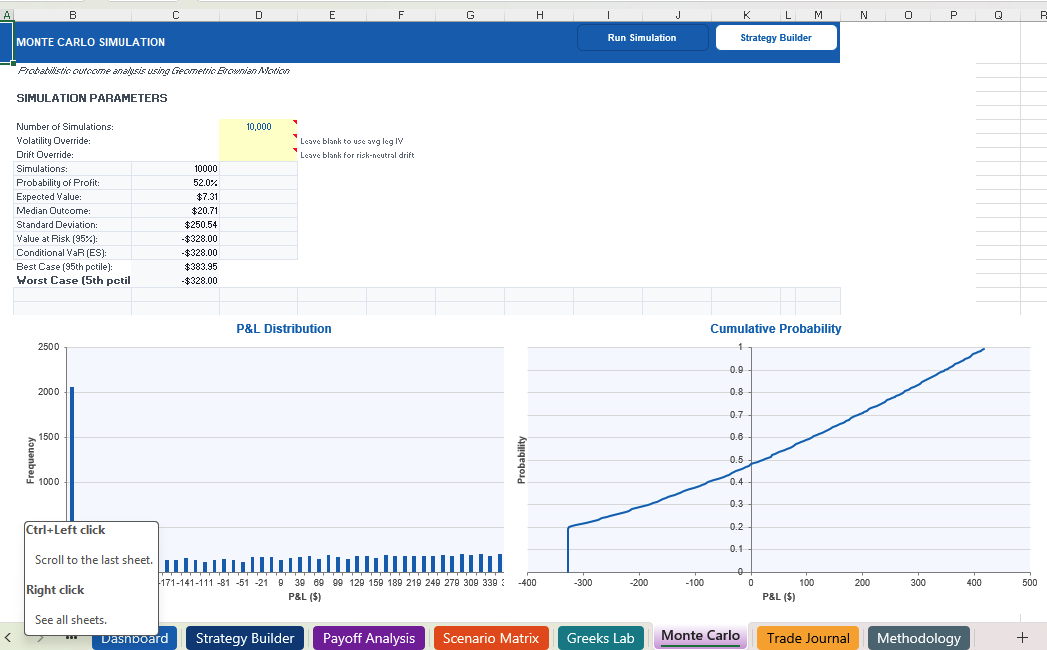1047x650 pixels.
Task: Open the Trade Journal tab
Action: 807,637
